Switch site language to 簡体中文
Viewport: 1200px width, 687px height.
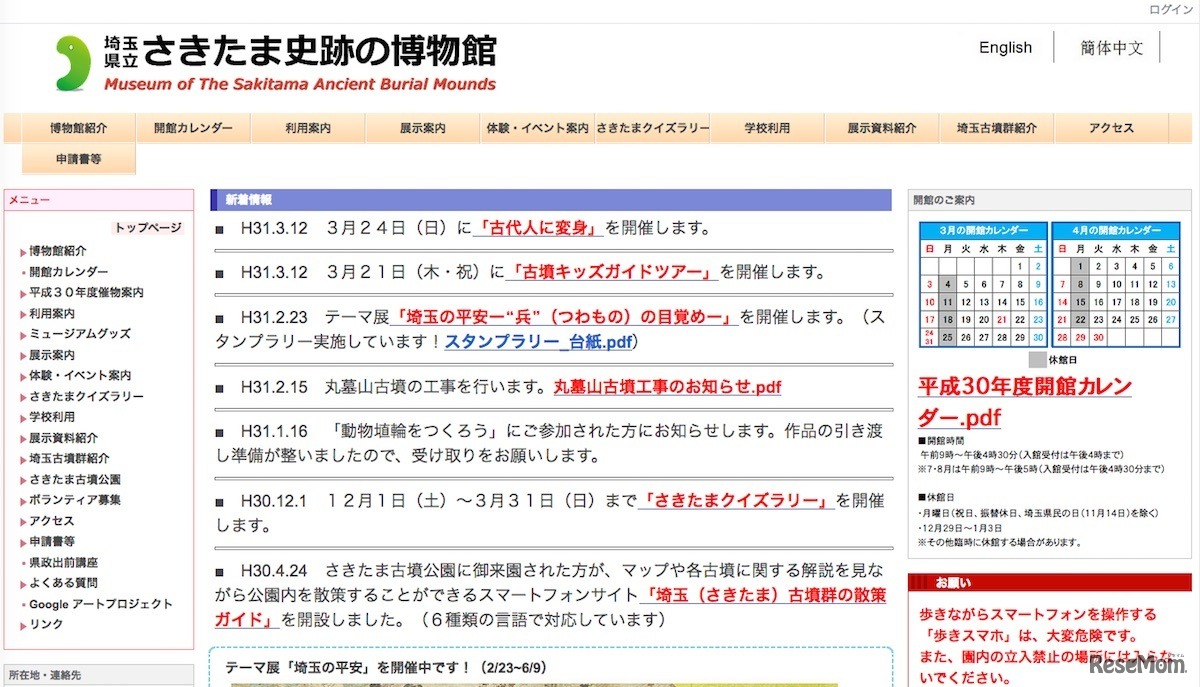[1111, 48]
